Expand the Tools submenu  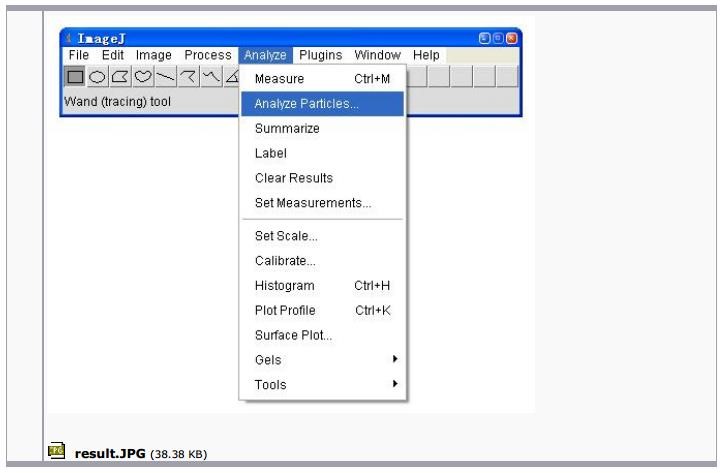(322, 385)
